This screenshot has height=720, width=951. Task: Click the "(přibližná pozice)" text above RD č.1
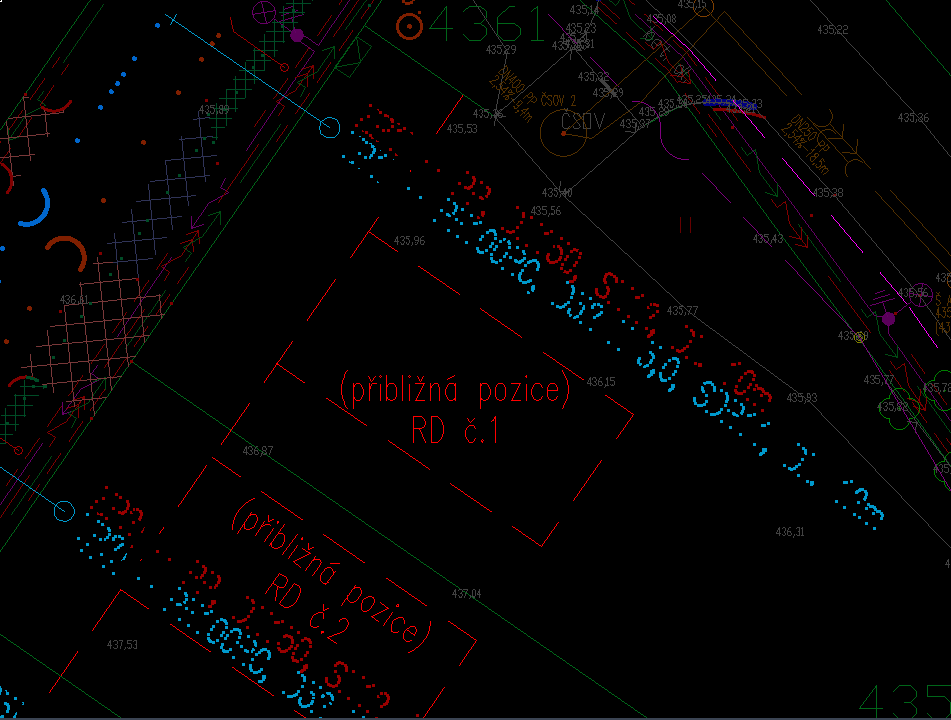(455, 391)
